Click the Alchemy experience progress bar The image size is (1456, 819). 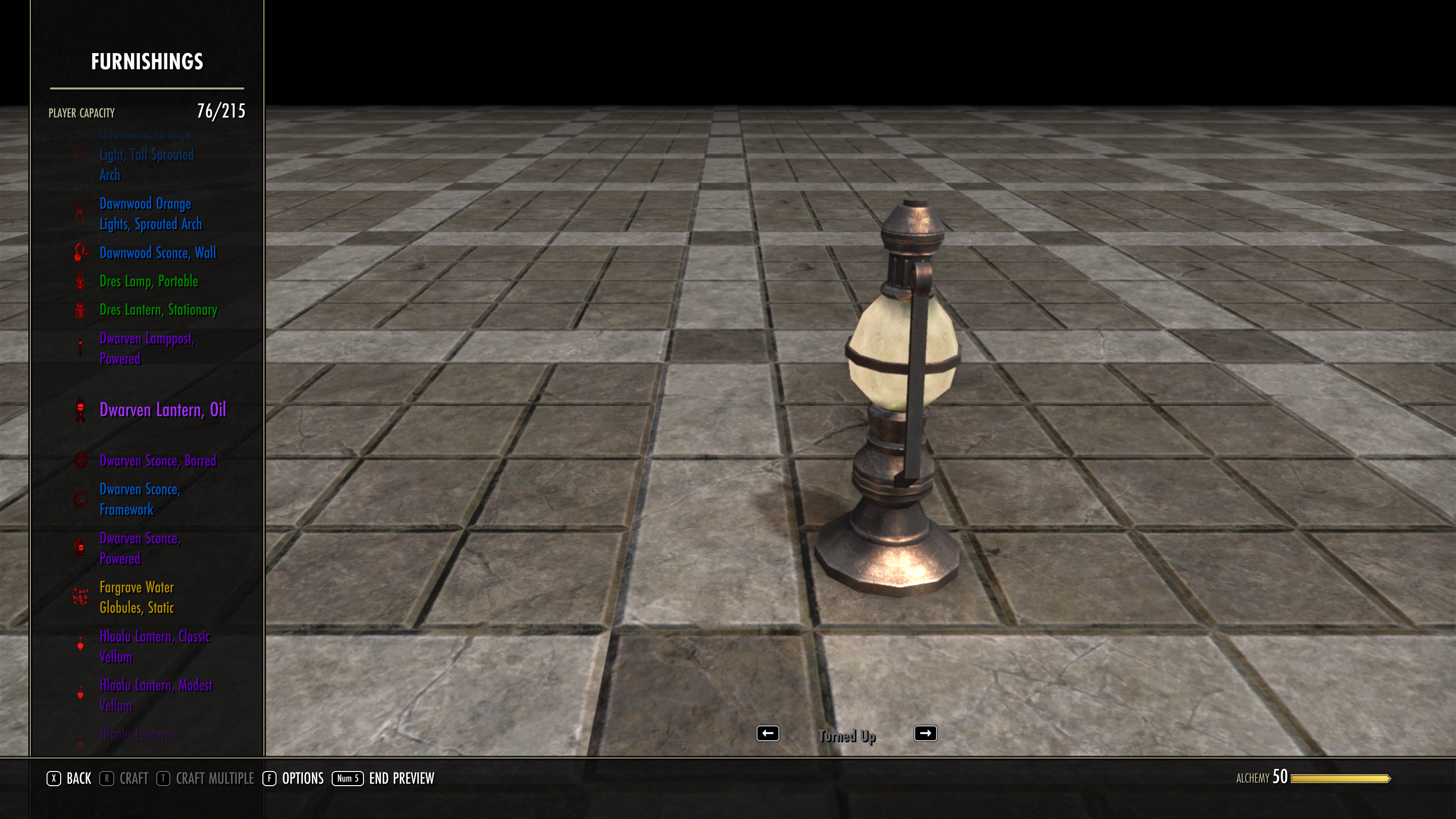1340,779
